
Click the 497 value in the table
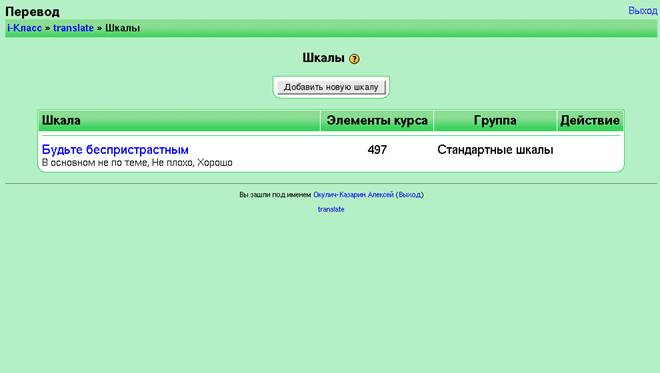(377, 149)
